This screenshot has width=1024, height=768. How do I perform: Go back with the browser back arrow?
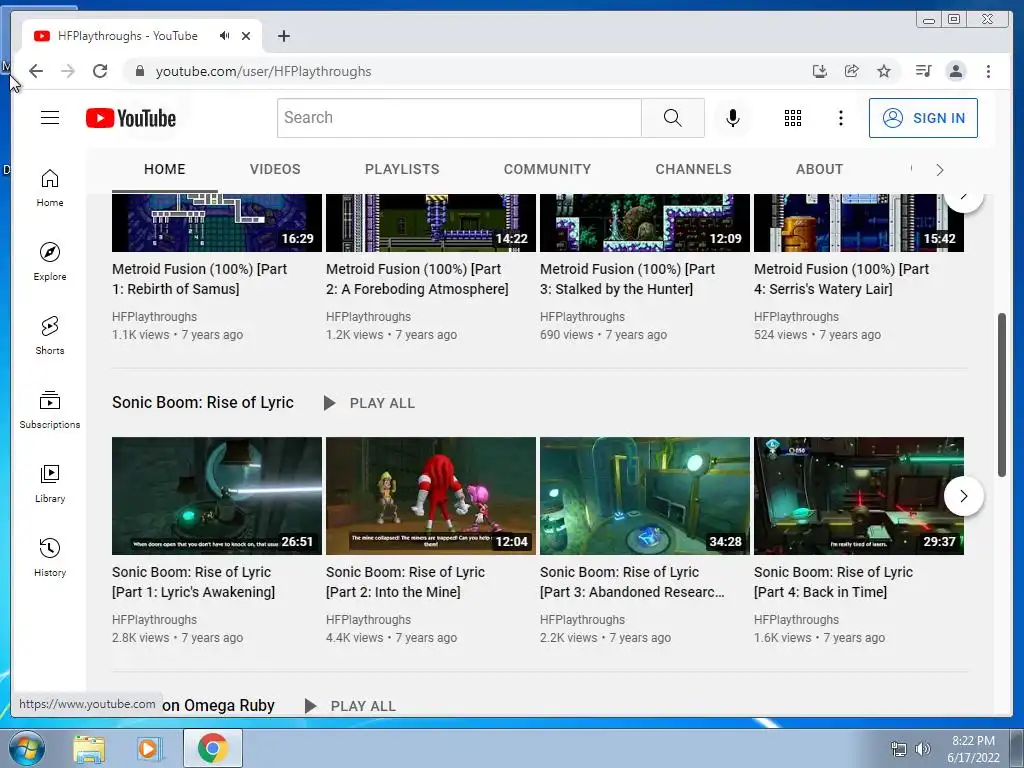coord(36,71)
